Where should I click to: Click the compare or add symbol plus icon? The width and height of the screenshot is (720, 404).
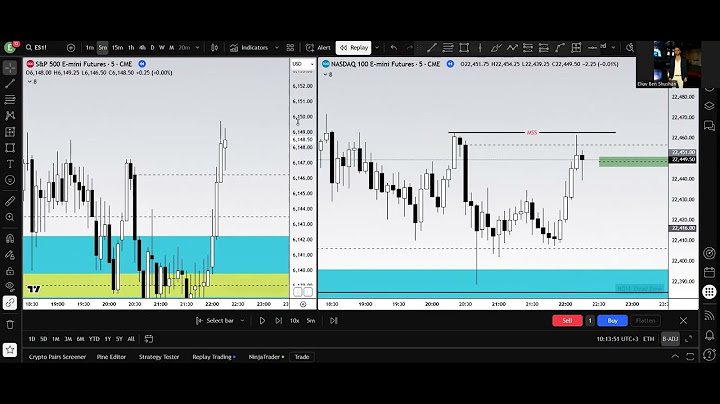click(x=71, y=47)
